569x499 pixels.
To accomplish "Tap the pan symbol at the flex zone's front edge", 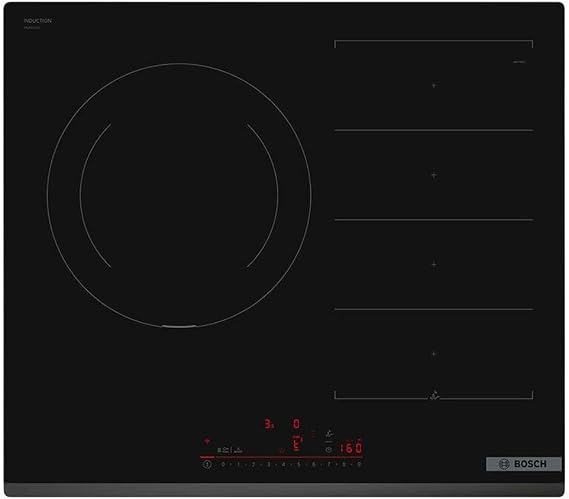I will tap(434, 395).
